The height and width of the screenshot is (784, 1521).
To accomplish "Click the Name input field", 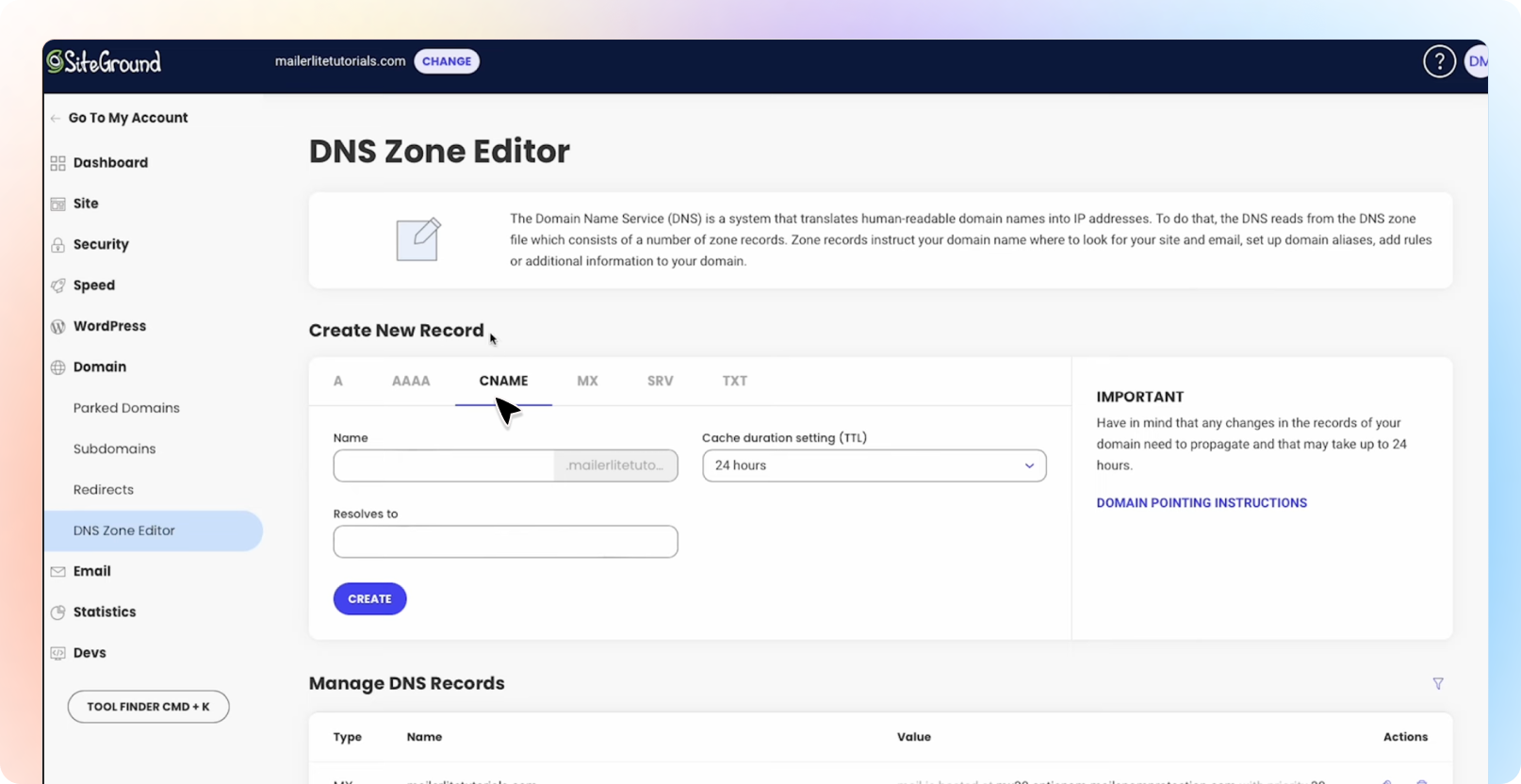I will [444, 465].
